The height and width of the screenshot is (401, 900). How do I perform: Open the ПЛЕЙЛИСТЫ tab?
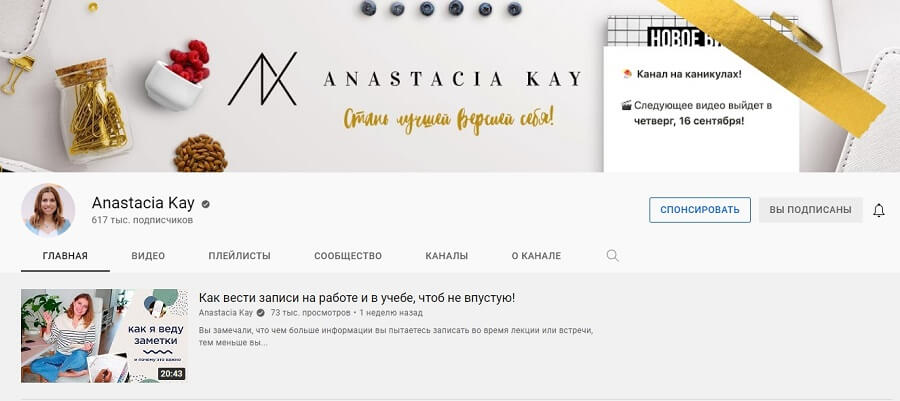coord(239,256)
